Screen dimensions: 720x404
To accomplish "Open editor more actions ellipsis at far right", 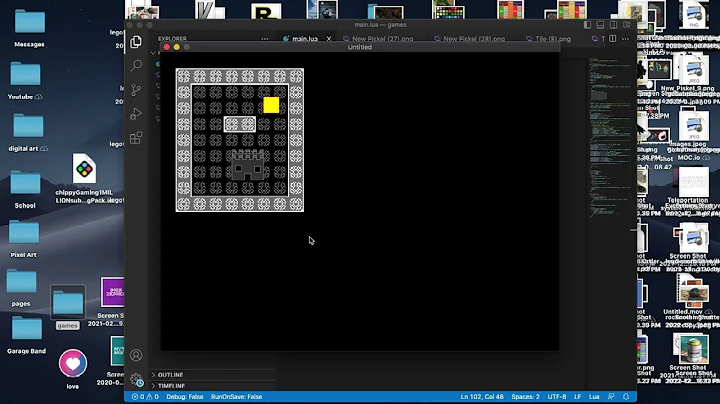I will point(625,39).
